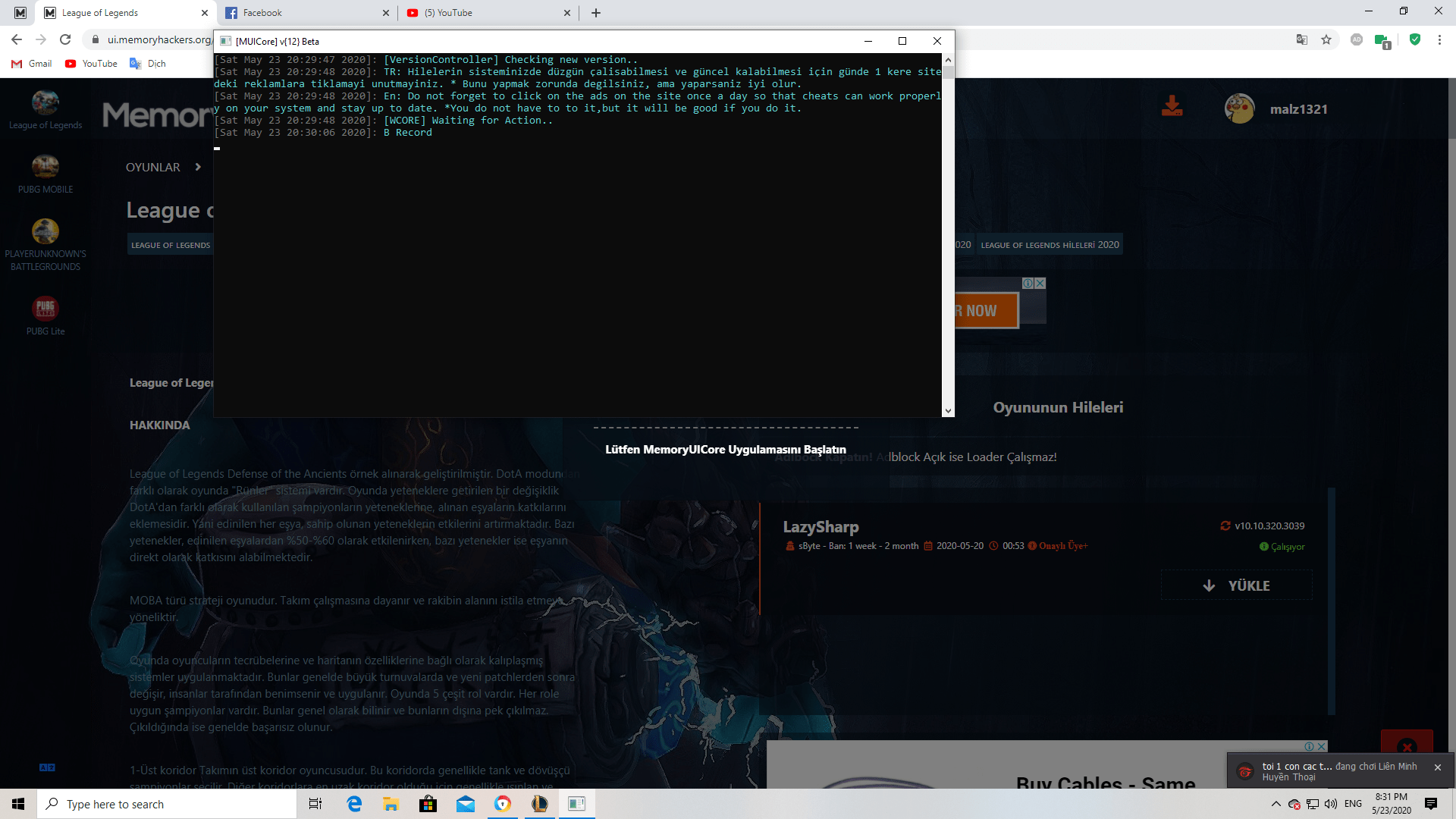The height and width of the screenshot is (819, 1456).
Task: Open volume control in system tray
Action: click(1331, 804)
